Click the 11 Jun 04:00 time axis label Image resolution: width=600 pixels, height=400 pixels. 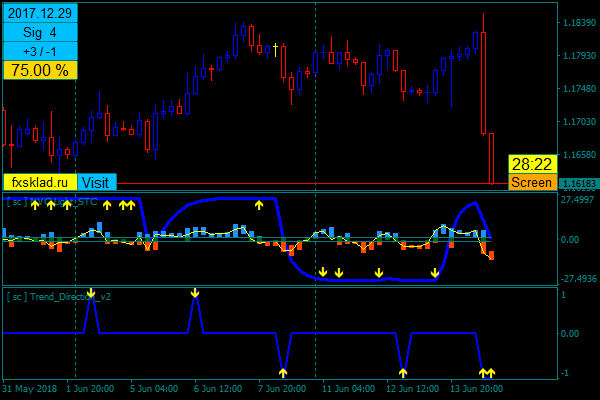(x=348, y=389)
